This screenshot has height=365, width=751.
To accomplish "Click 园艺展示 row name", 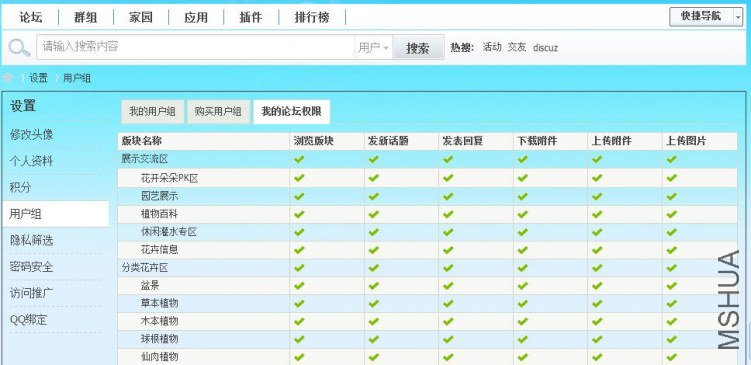I will click(x=159, y=196).
